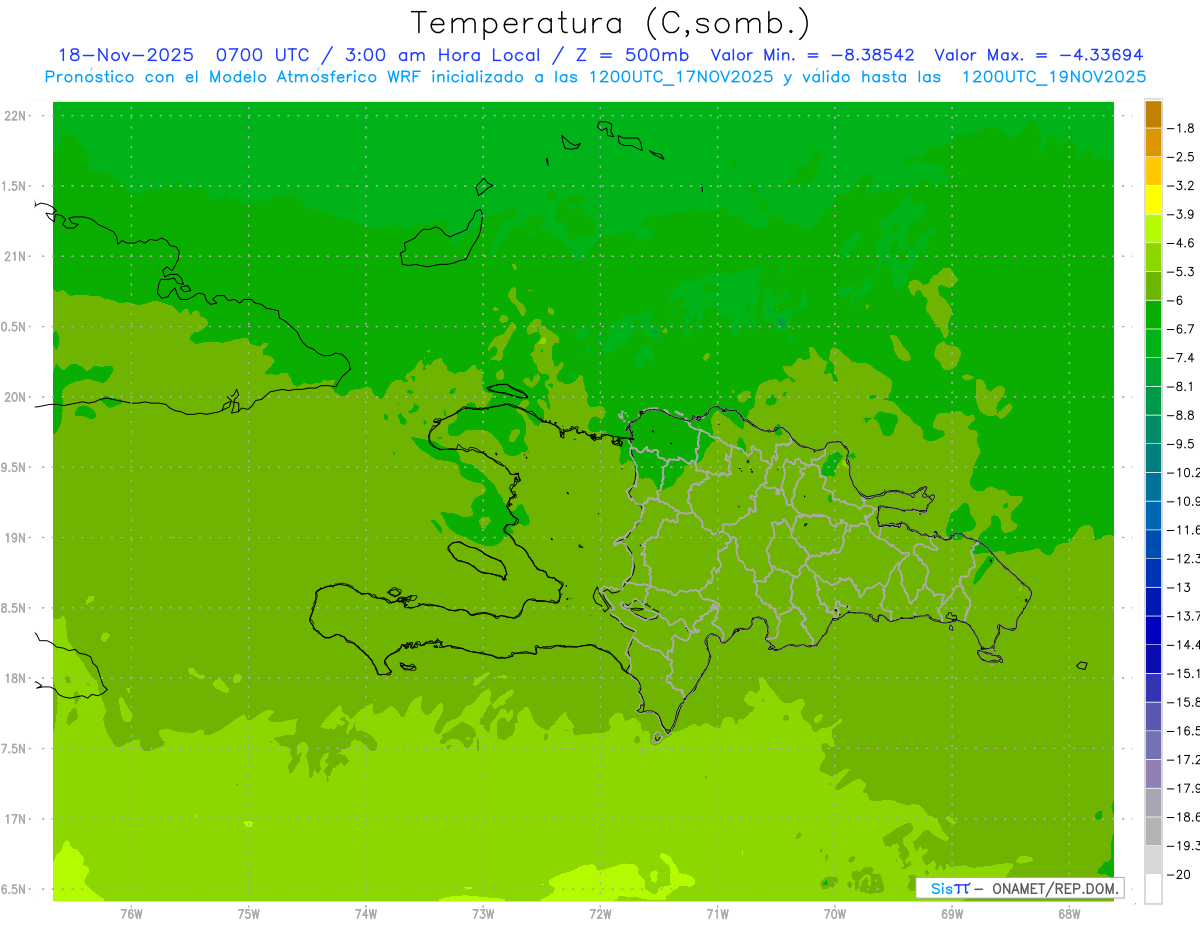Click the 'ONAMET/REP.DOM.' credit label
Image resolution: width=1200 pixels, height=927 pixels.
[1054, 888]
